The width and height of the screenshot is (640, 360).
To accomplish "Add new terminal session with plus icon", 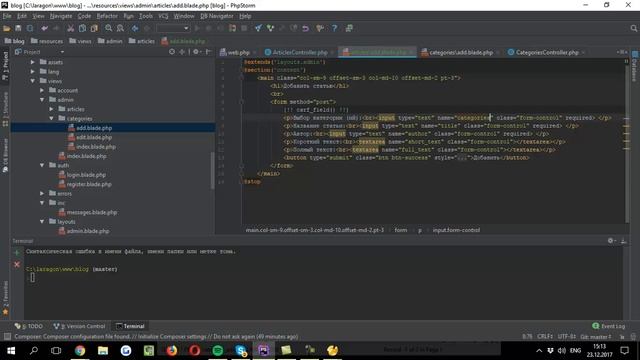I will click(17, 253).
